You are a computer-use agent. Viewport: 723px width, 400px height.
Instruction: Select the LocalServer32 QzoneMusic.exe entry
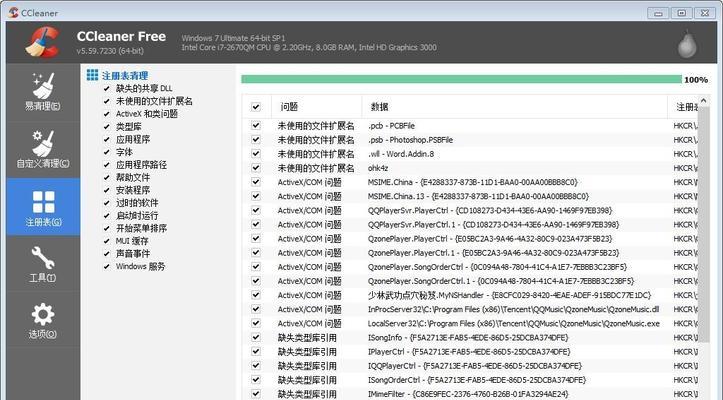(x=514, y=323)
